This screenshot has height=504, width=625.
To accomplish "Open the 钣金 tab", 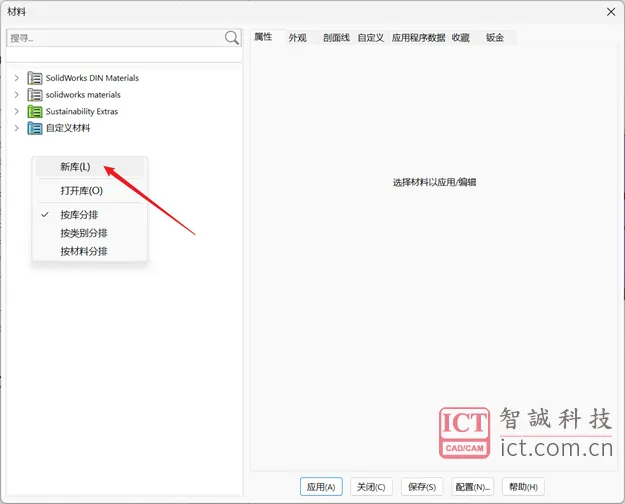I will coord(495,37).
